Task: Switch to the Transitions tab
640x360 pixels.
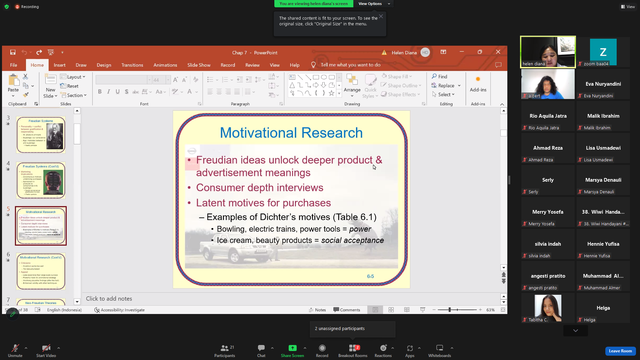Action: click(x=132, y=65)
